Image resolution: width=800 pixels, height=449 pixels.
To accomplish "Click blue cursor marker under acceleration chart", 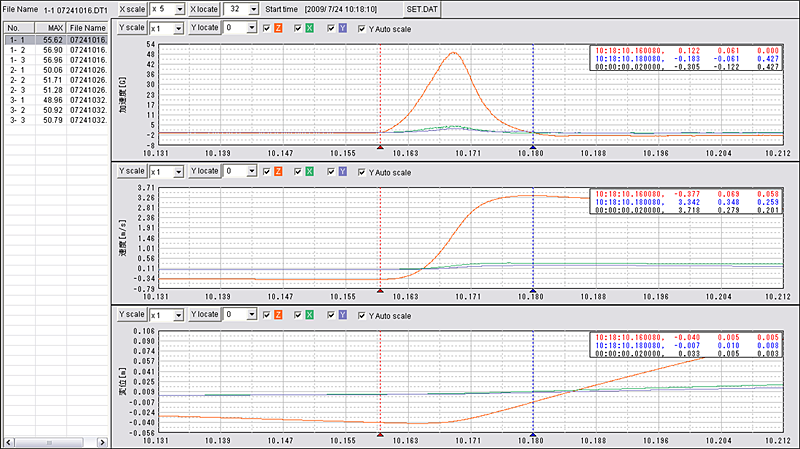I will (533, 147).
